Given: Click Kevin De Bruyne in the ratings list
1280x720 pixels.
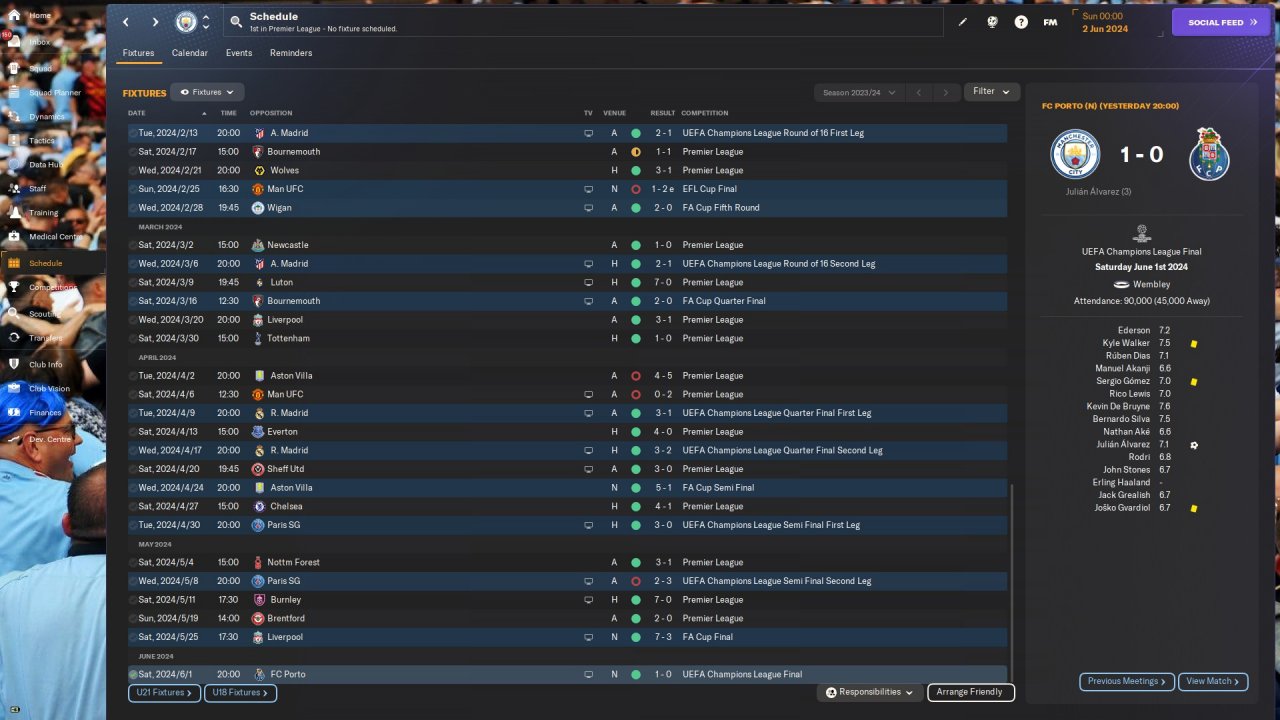Looking at the screenshot, I should point(1118,407).
